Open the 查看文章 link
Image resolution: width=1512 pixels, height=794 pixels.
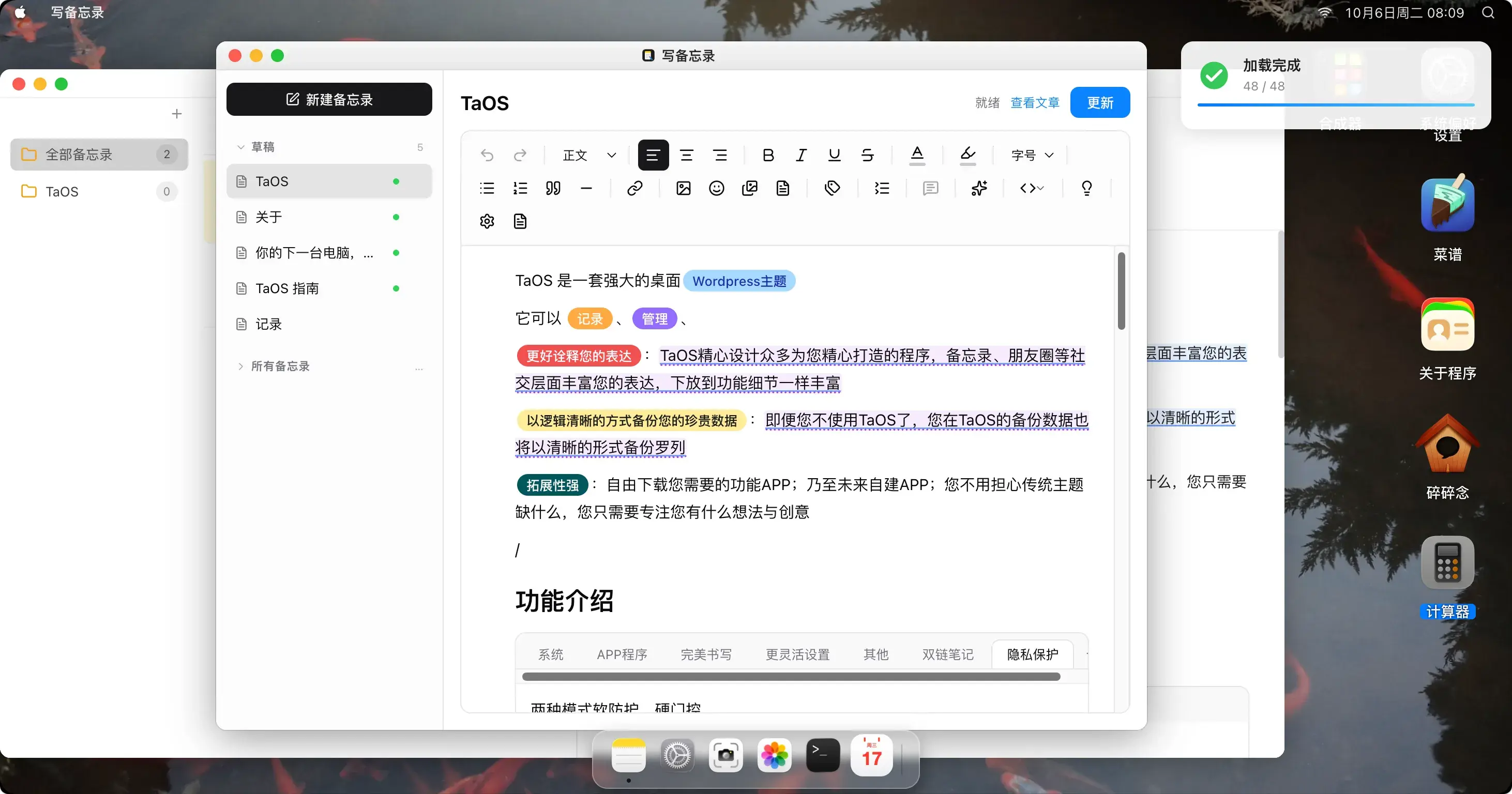pyautogui.click(x=1035, y=103)
